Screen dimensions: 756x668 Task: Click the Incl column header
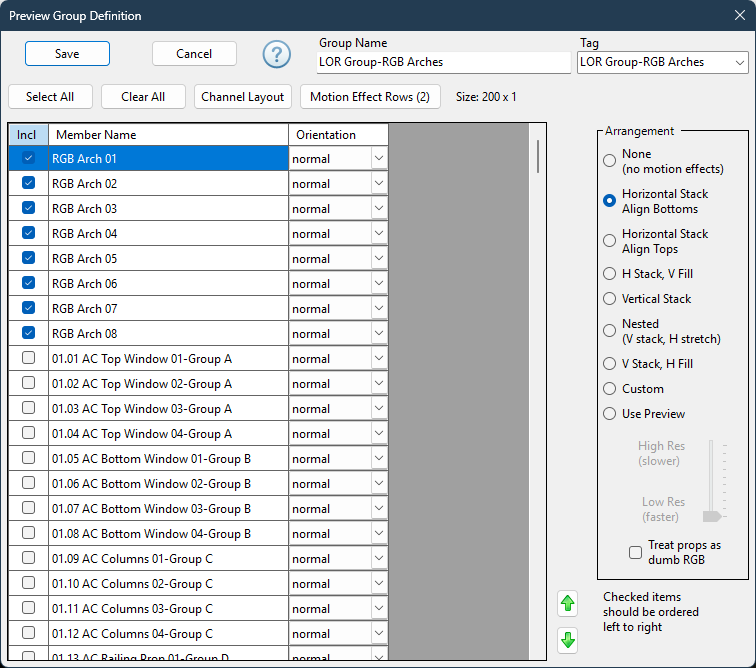coord(28,135)
